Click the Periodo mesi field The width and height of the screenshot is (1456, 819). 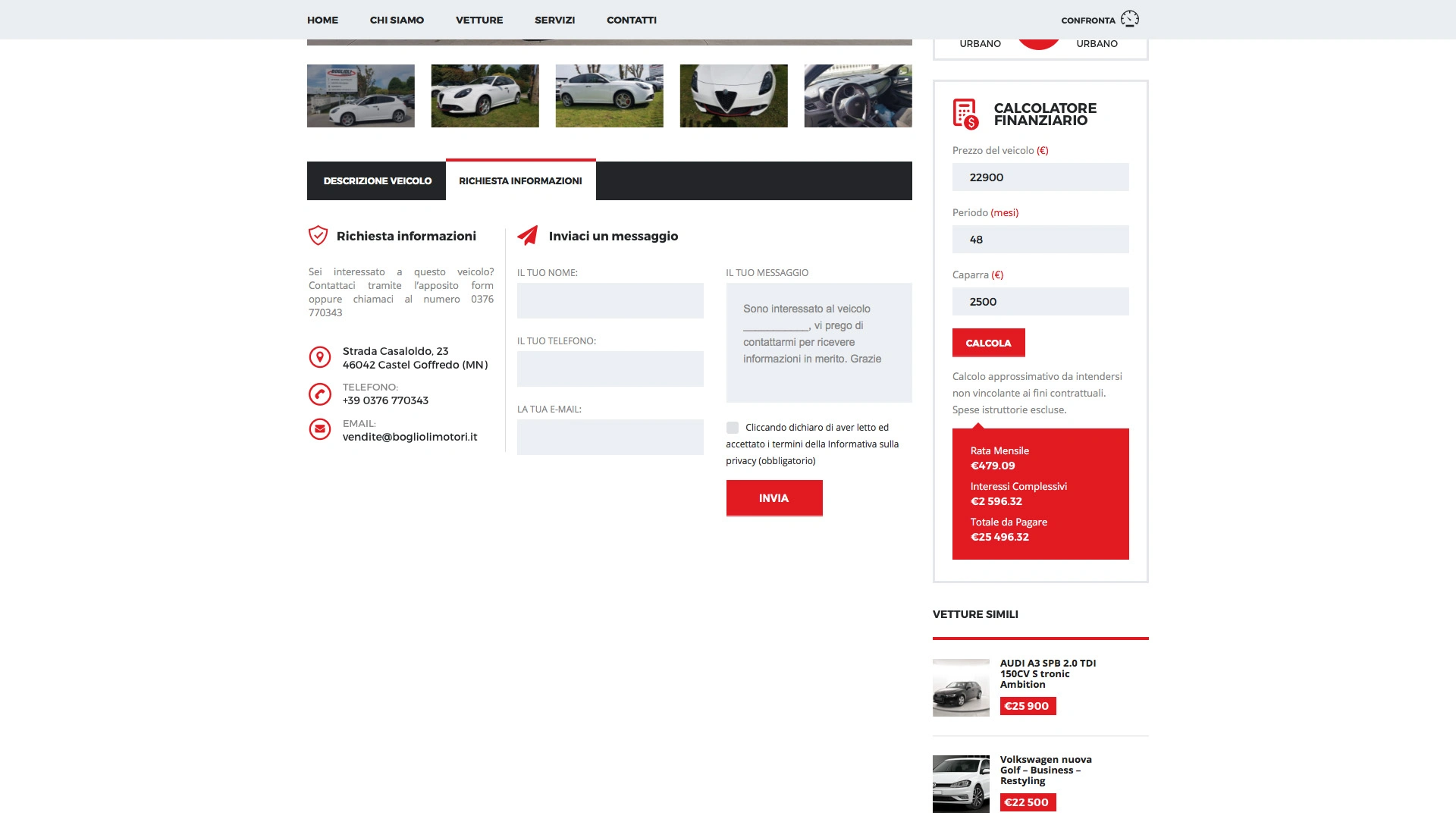1040,240
